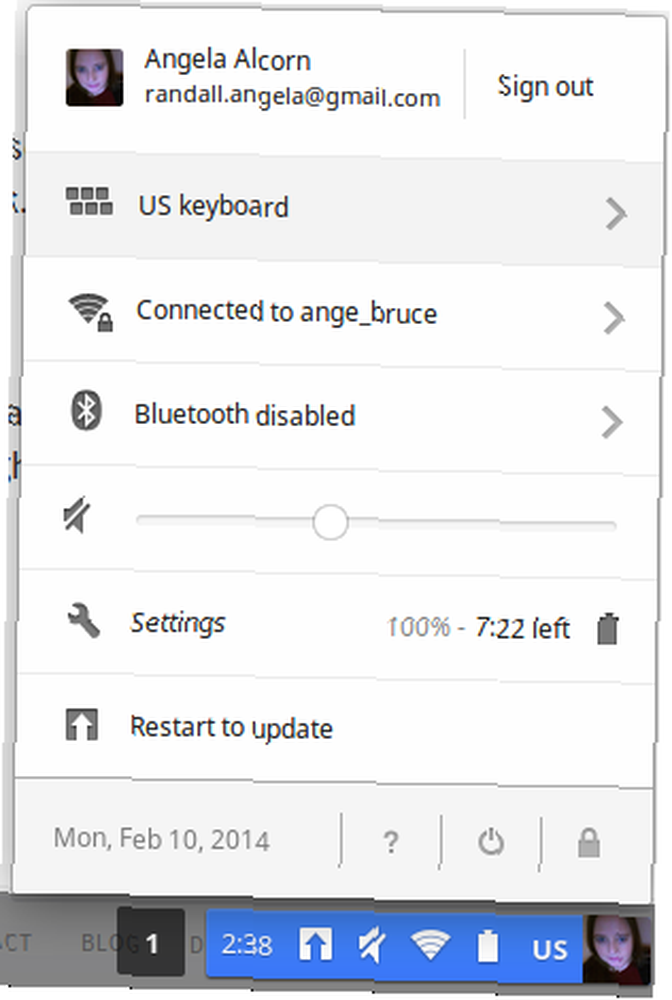The width and height of the screenshot is (672, 1000).
Task: Click the Sign out button
Action: (545, 87)
